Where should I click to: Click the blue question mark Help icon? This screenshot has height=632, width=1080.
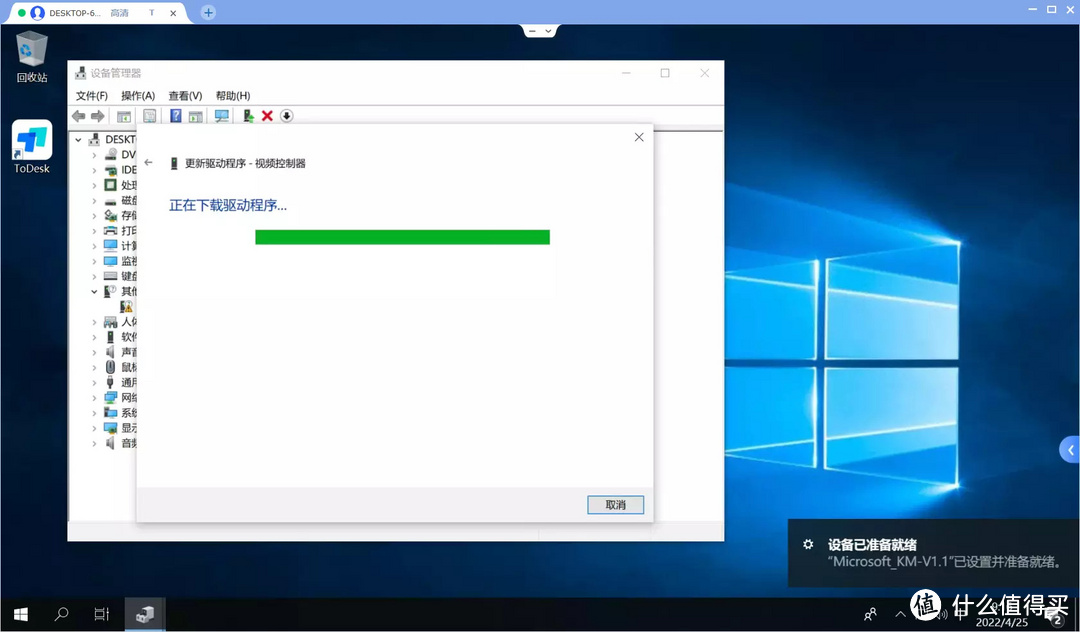pyautogui.click(x=176, y=116)
